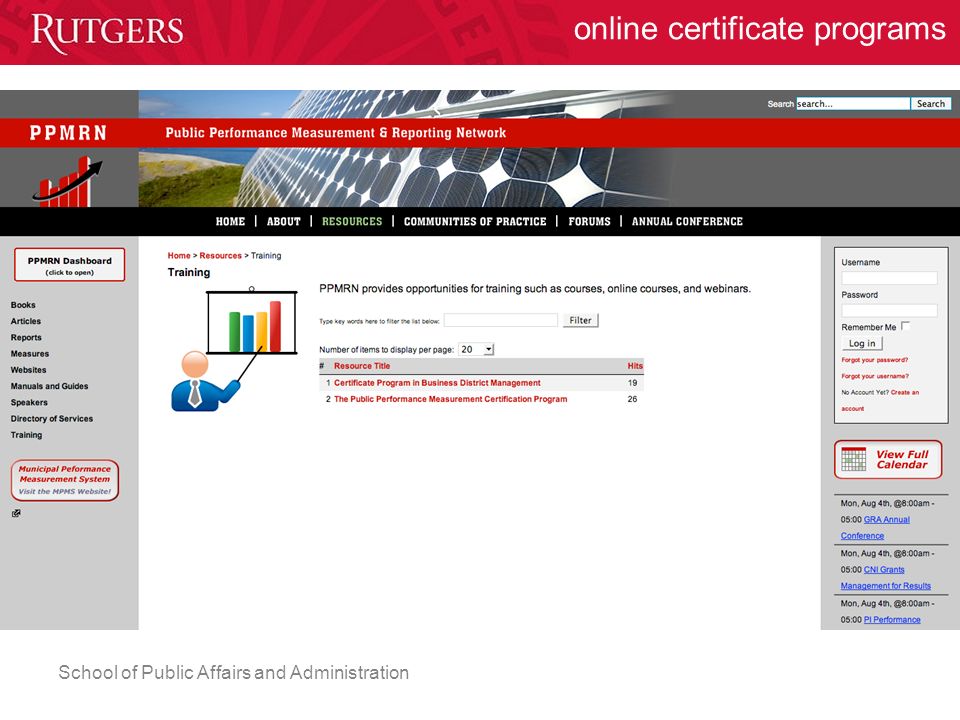Open Articles in the left sidebar
This screenshot has width=960, height=720.
[x=26, y=321]
